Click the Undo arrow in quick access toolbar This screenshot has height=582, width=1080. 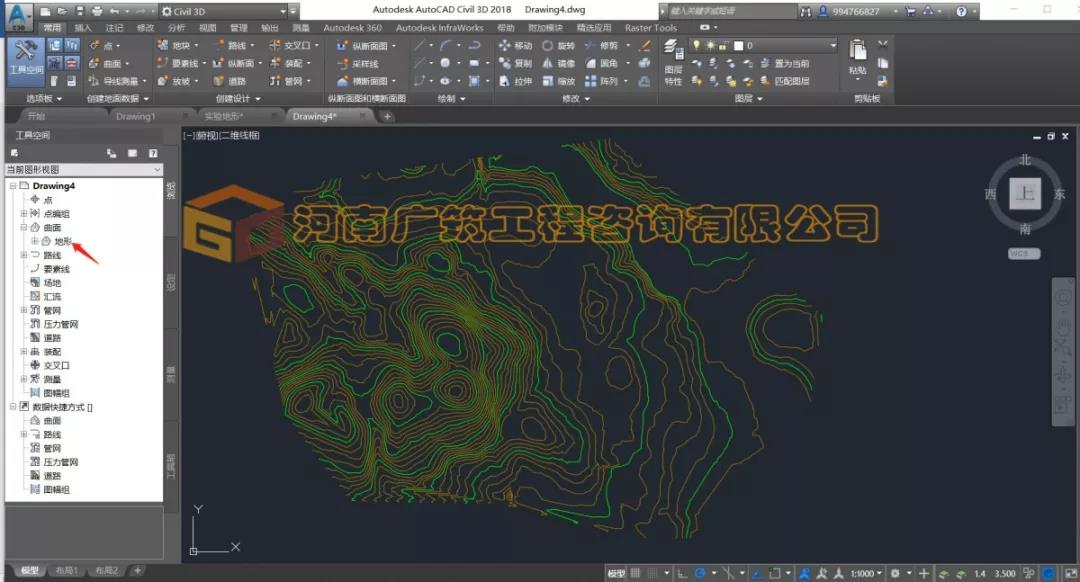(114, 11)
